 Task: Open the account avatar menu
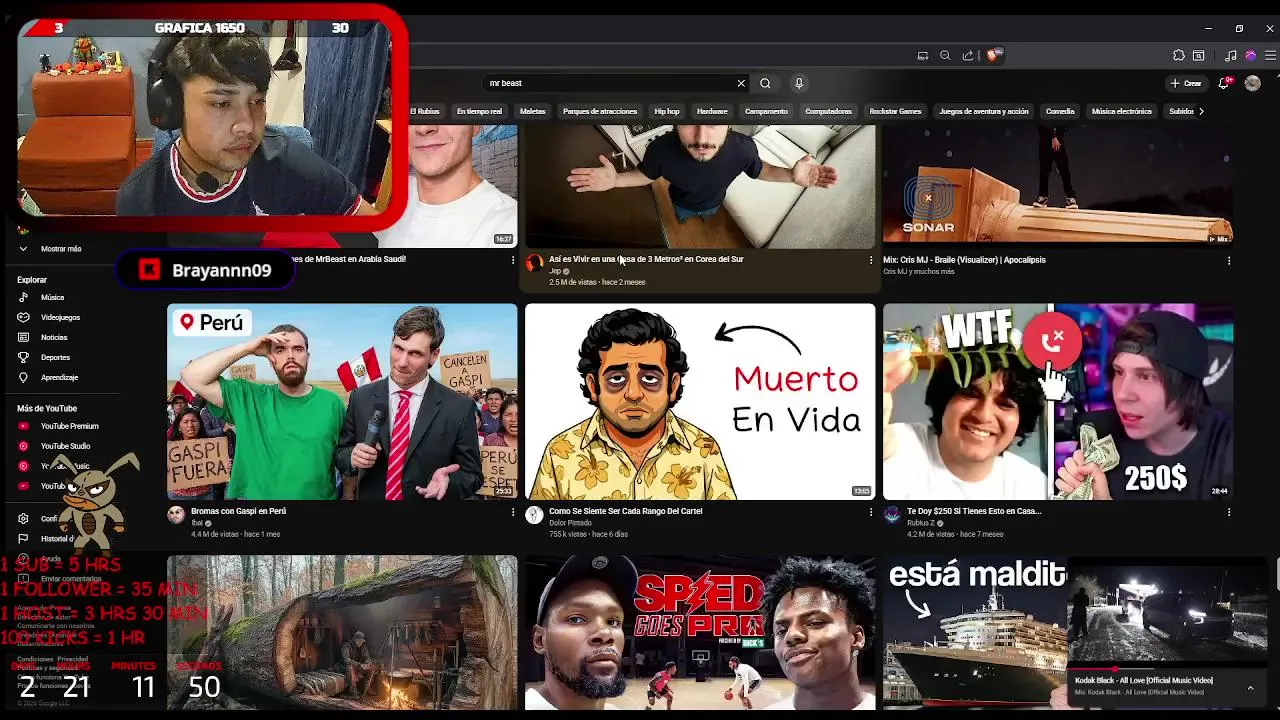[x=1253, y=83]
